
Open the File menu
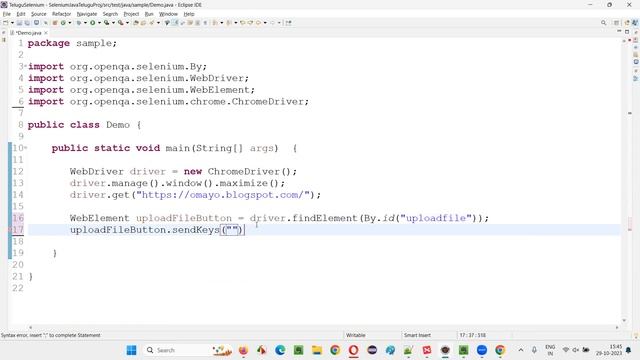pyautogui.click(x=7, y=14)
